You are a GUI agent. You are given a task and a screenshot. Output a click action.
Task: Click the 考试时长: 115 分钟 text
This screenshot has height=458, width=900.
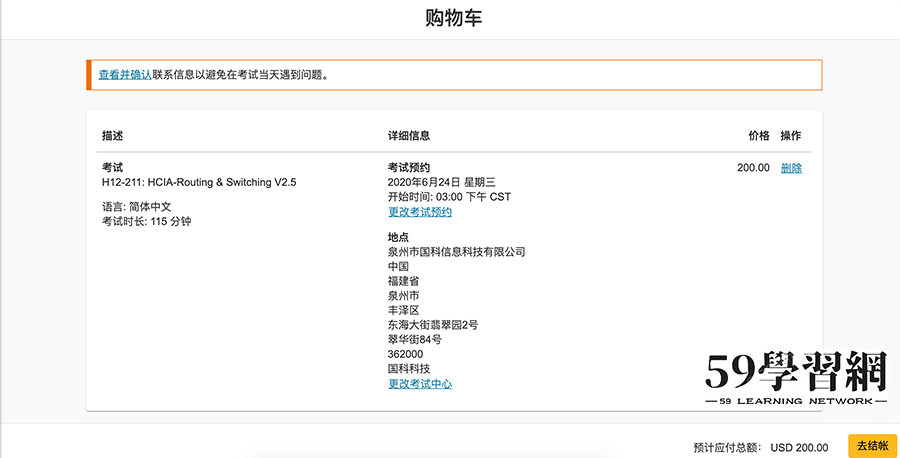146,221
